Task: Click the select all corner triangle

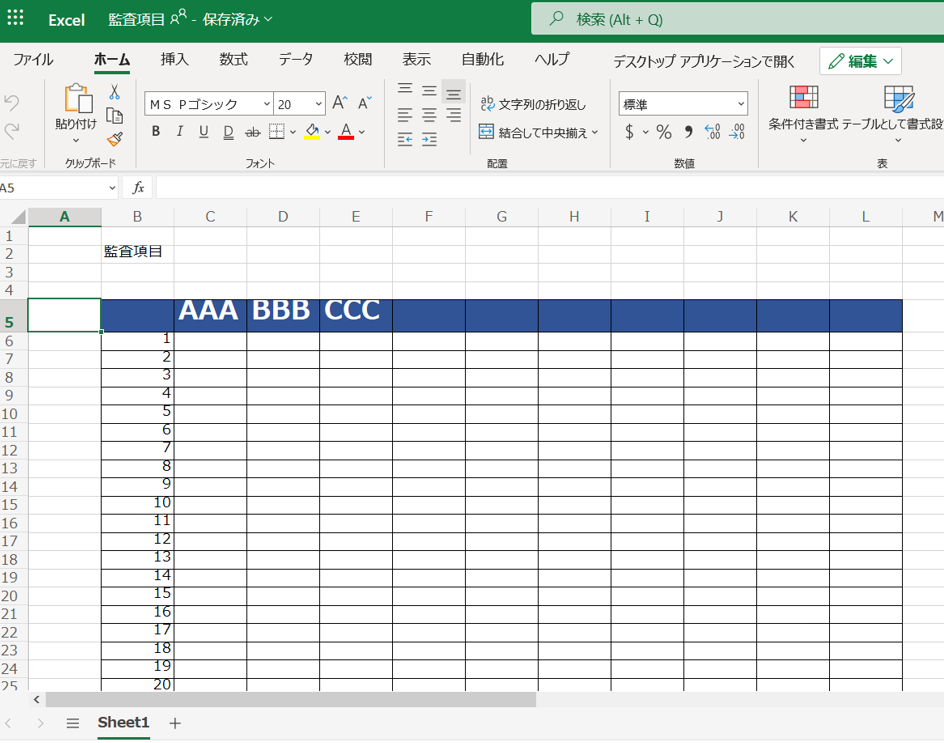Action: 18,217
